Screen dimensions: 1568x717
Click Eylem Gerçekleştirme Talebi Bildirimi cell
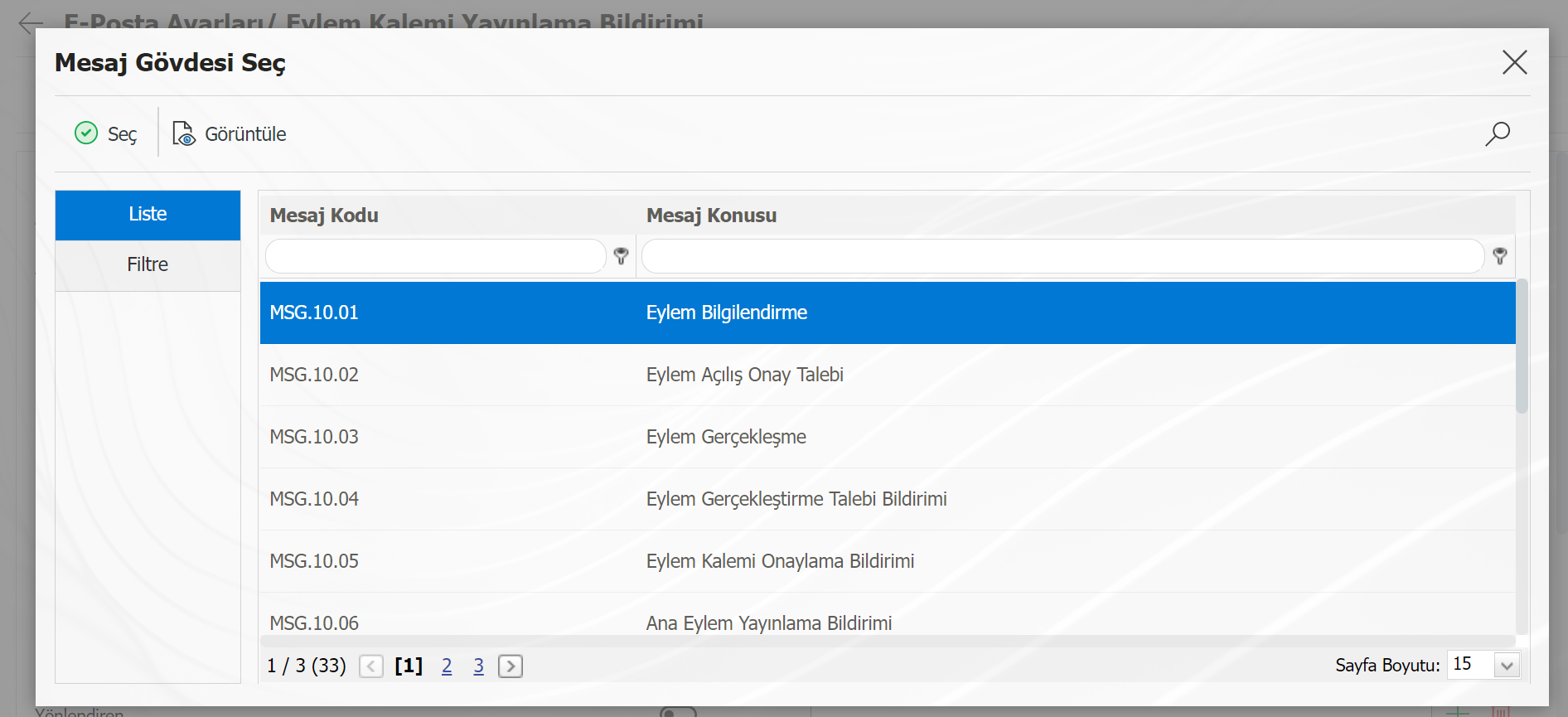[796, 499]
